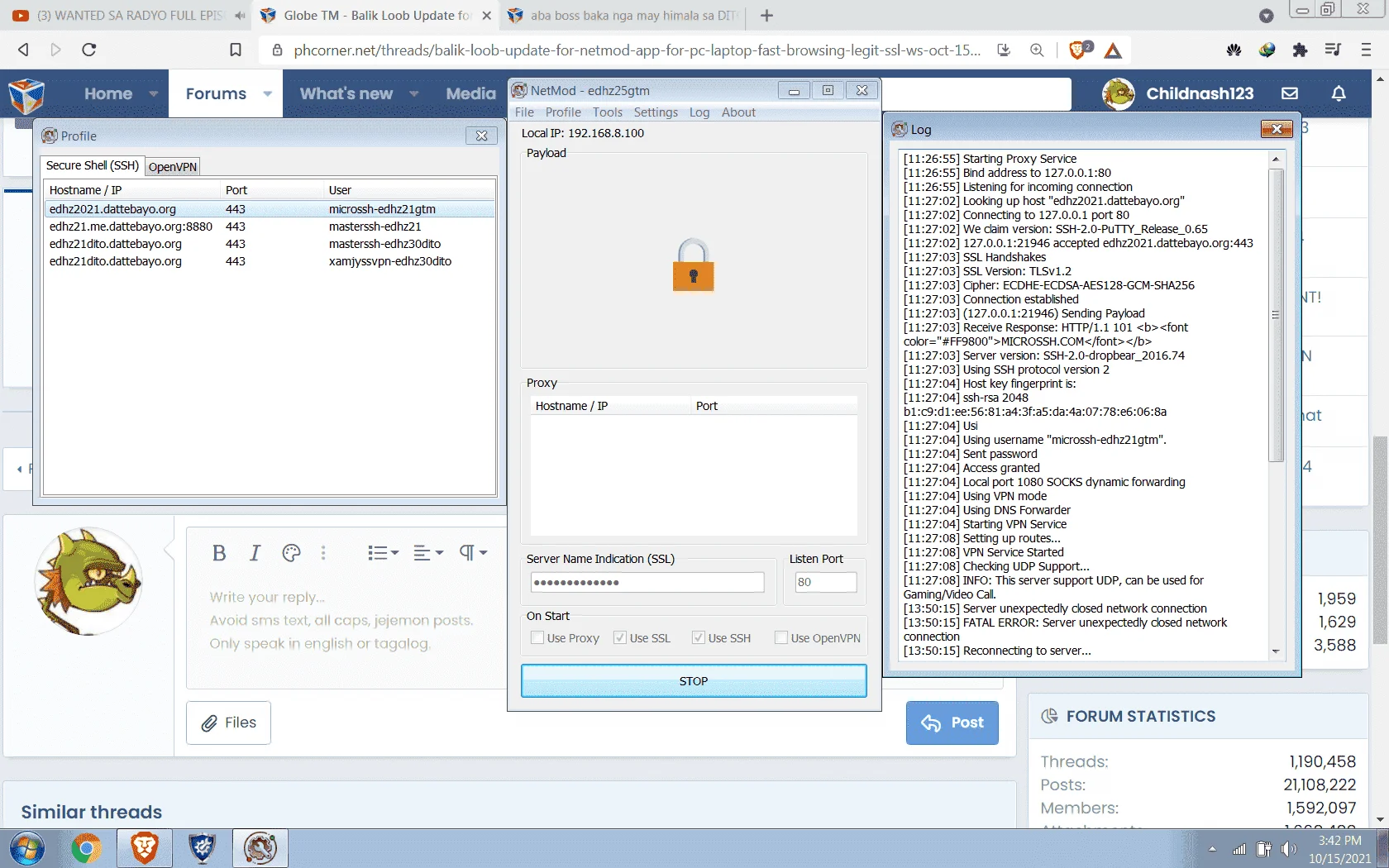Click the bookmark icon in address bar
Image resolution: width=1389 pixels, height=868 pixels.
(x=236, y=50)
